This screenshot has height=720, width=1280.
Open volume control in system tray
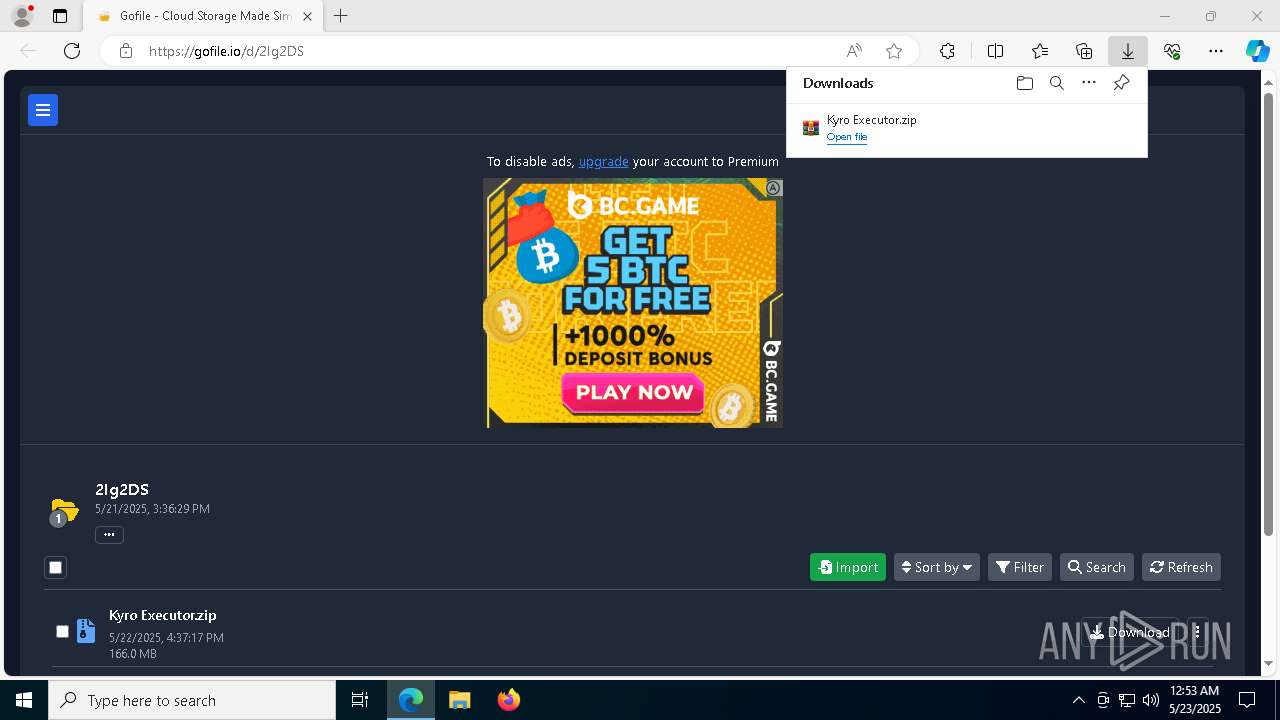click(1150, 700)
